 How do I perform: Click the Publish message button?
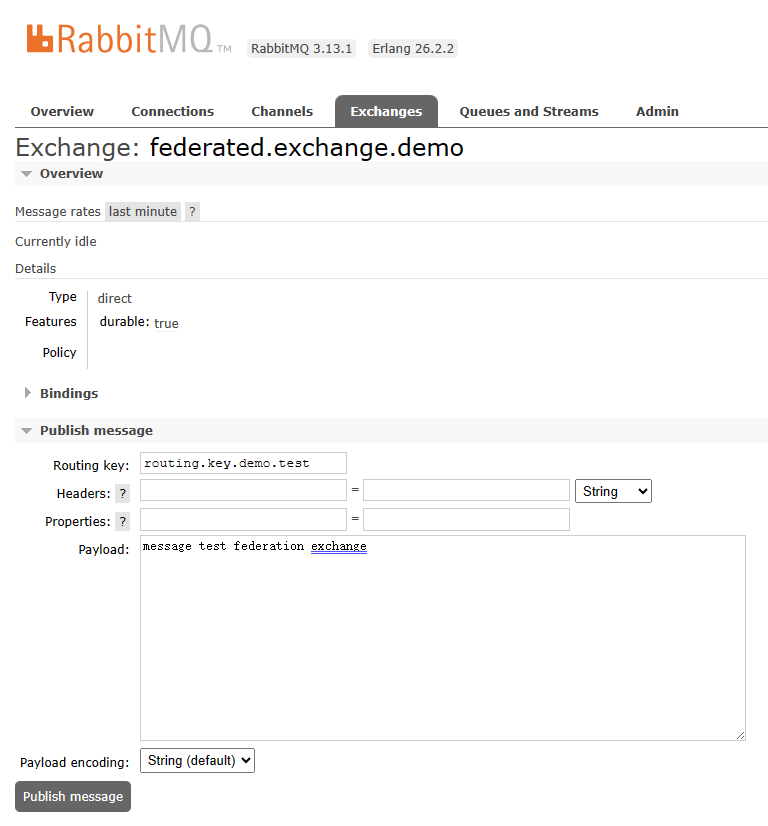(x=73, y=796)
